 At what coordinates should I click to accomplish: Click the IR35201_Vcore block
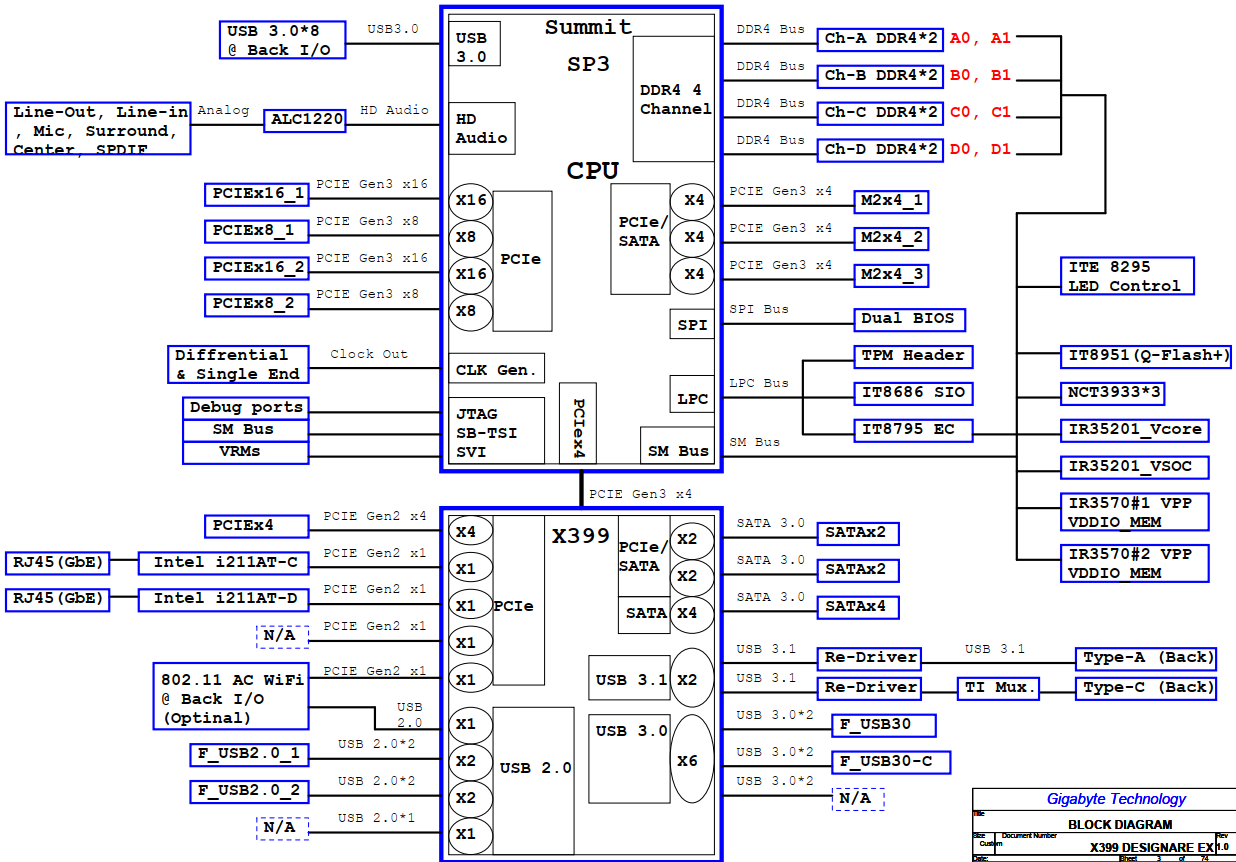(x=1135, y=430)
